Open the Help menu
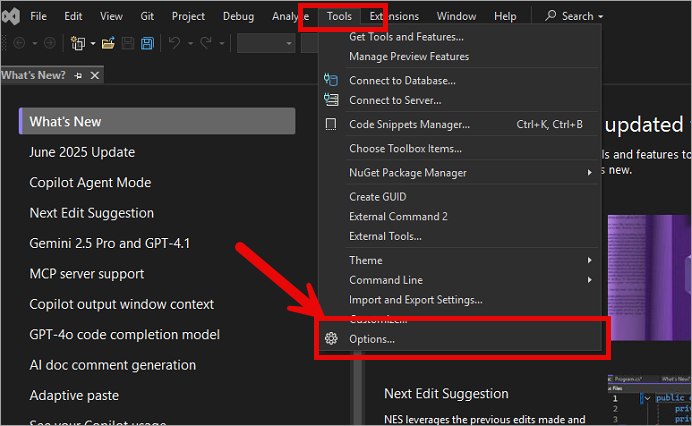 (x=505, y=16)
